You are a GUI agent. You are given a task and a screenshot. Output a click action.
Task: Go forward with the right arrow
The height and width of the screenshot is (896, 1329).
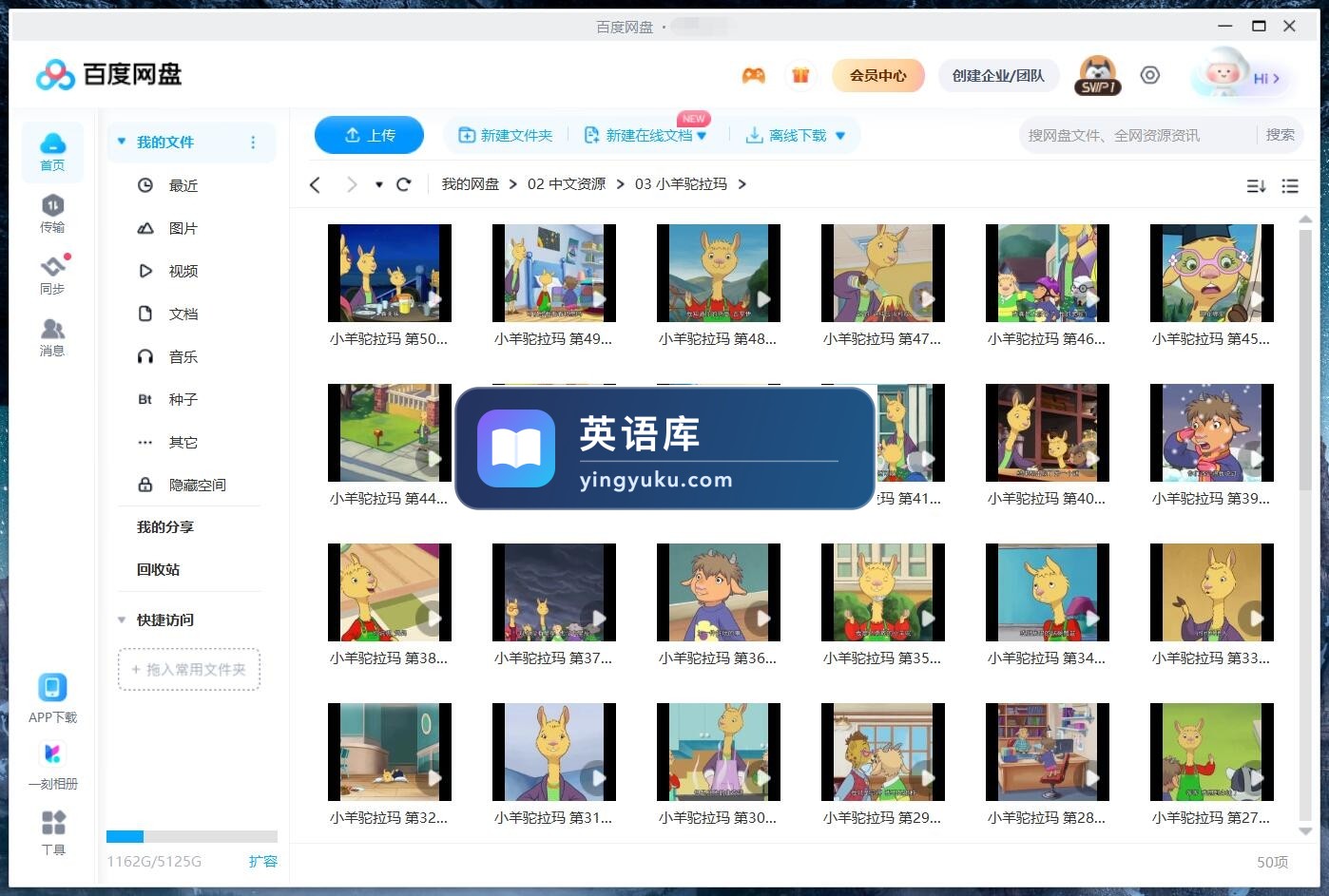tap(352, 184)
